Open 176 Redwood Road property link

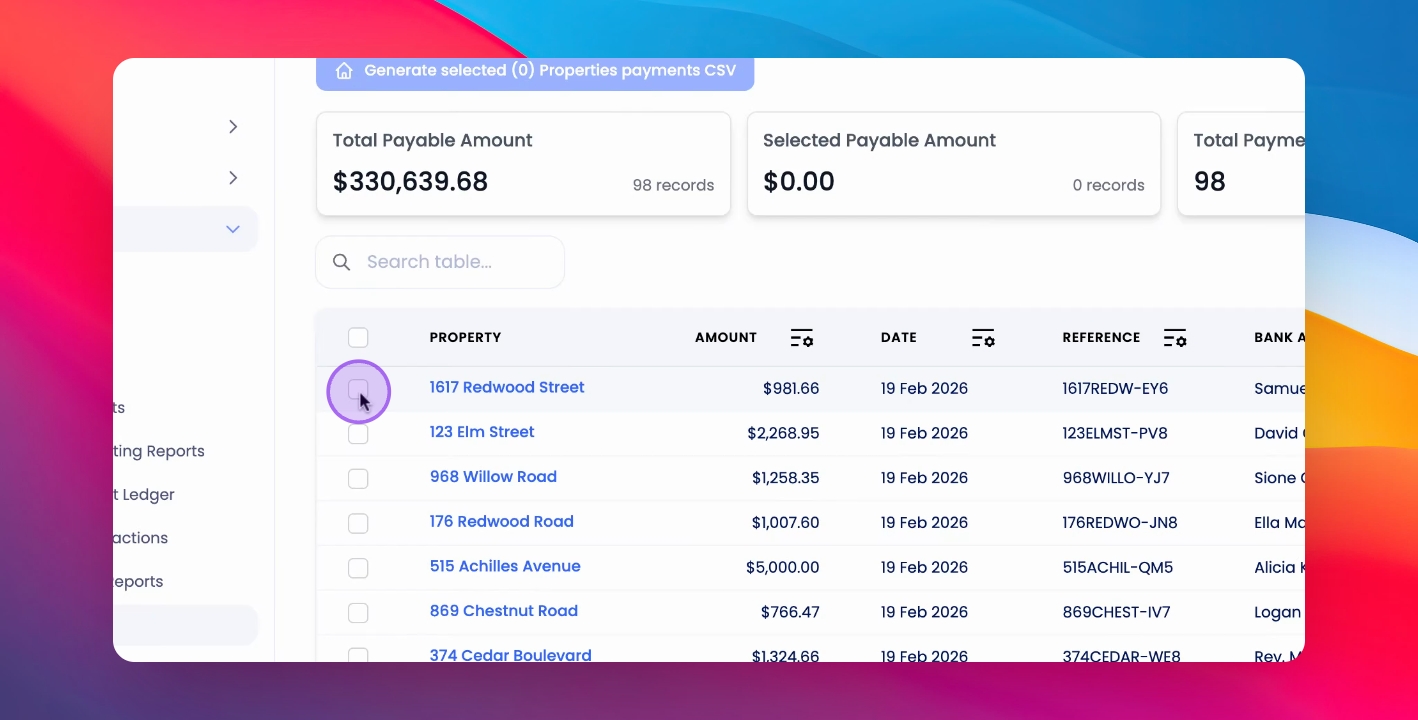502,521
